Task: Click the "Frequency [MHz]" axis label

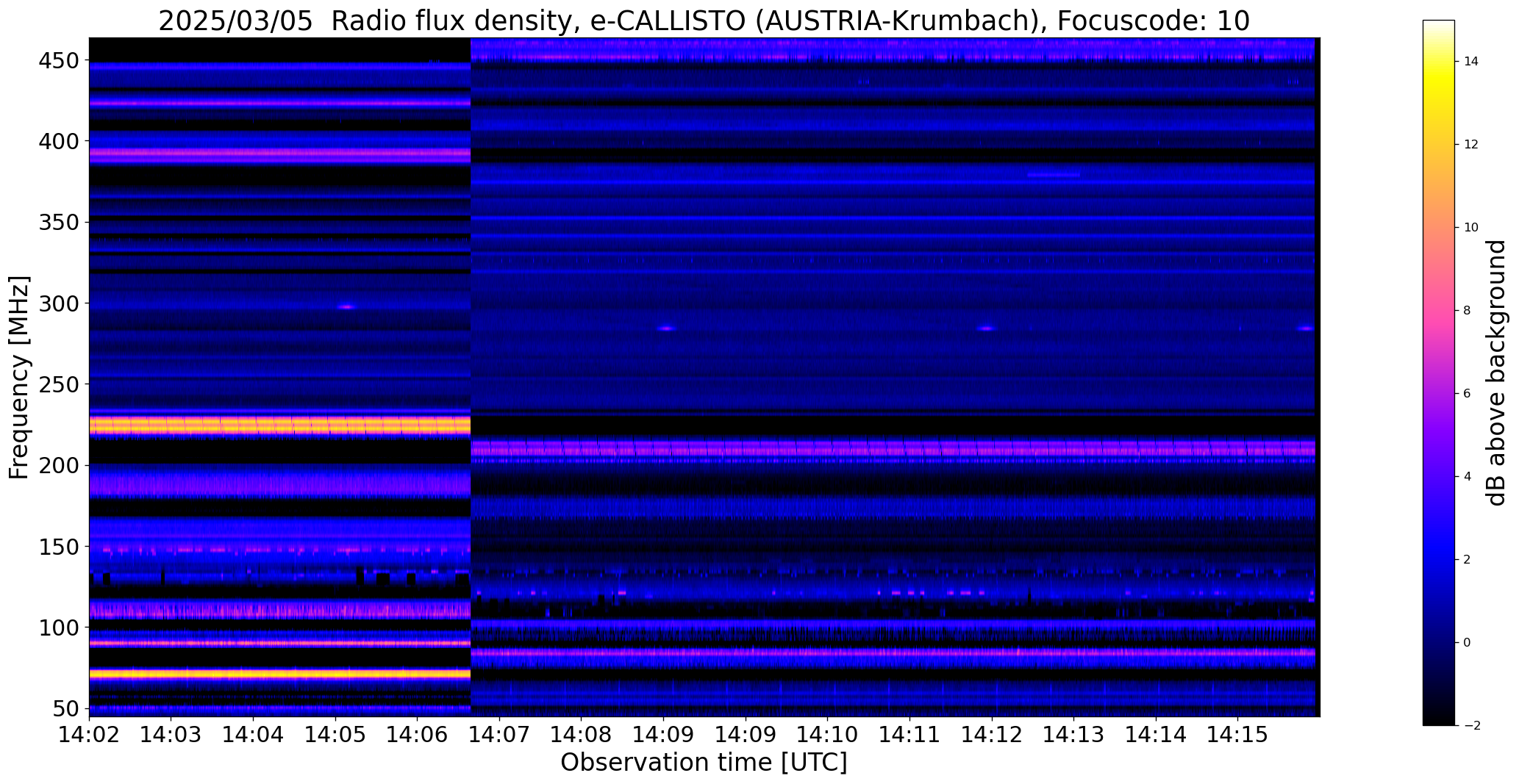Action: (19, 378)
